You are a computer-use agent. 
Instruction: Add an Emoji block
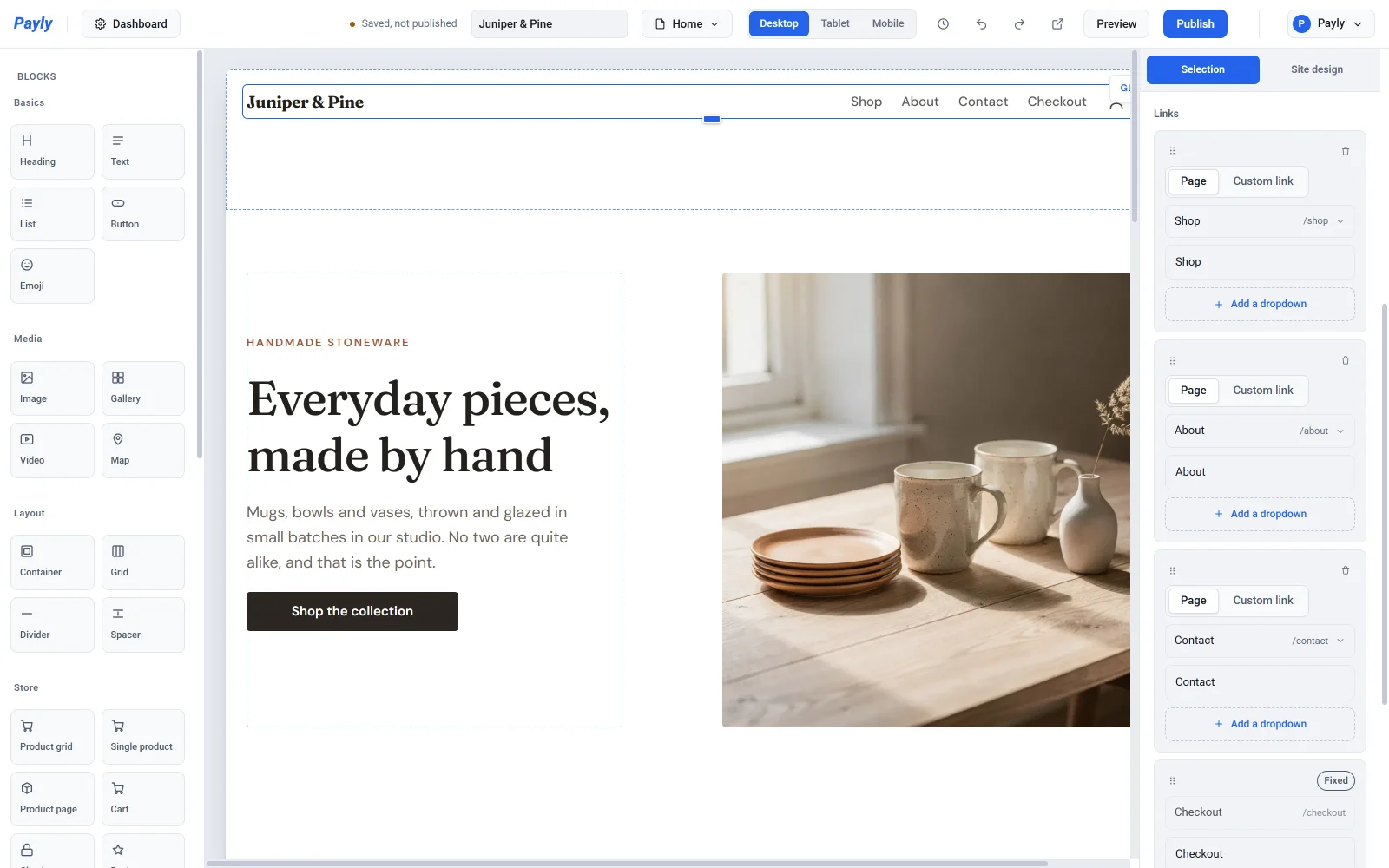(x=52, y=276)
